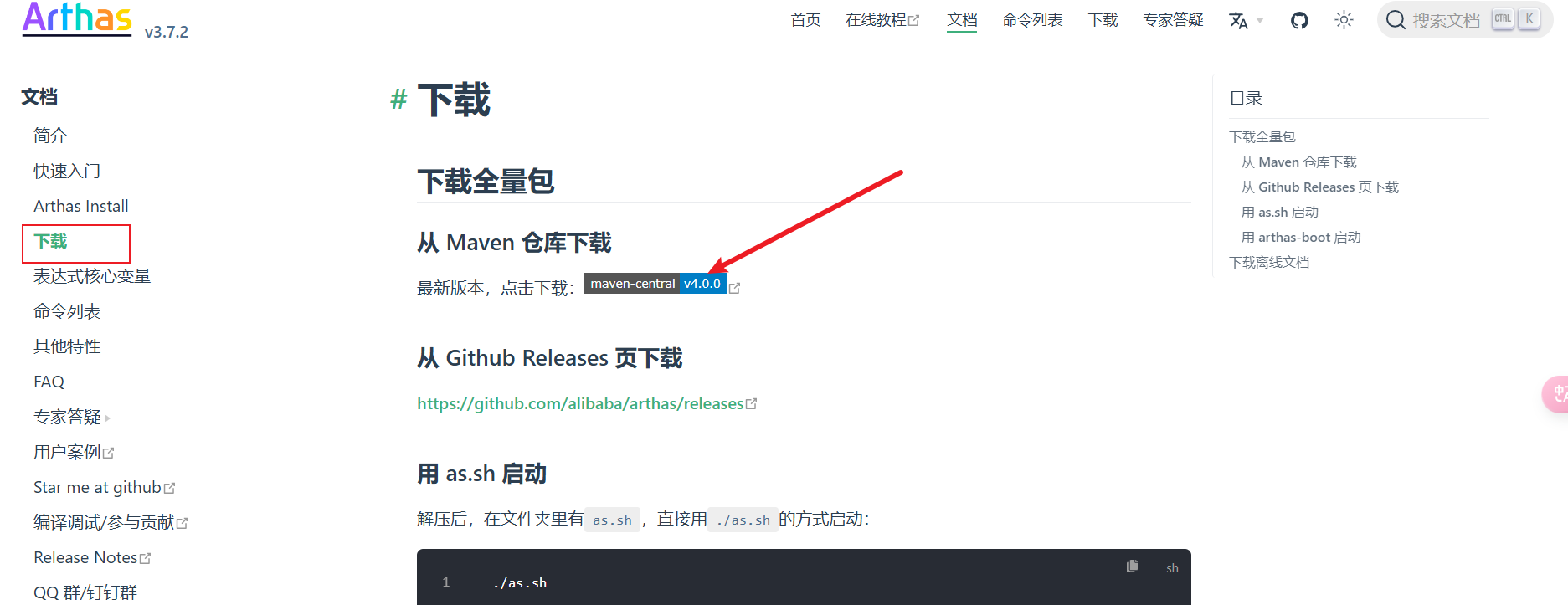Image resolution: width=1568 pixels, height=605 pixels.
Task: Click the Arthas logo
Action: (x=77, y=18)
